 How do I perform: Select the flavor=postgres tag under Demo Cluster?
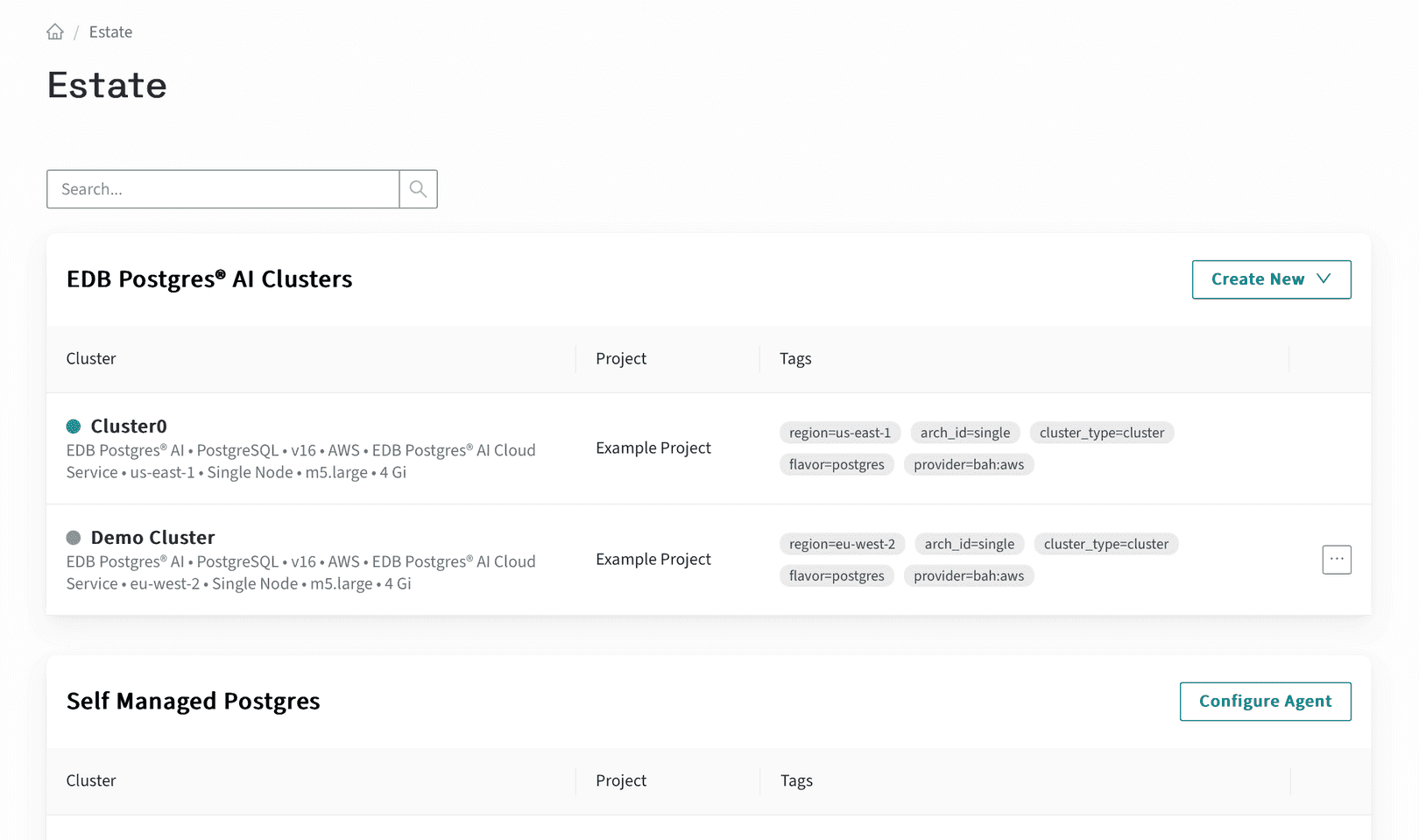coord(837,575)
